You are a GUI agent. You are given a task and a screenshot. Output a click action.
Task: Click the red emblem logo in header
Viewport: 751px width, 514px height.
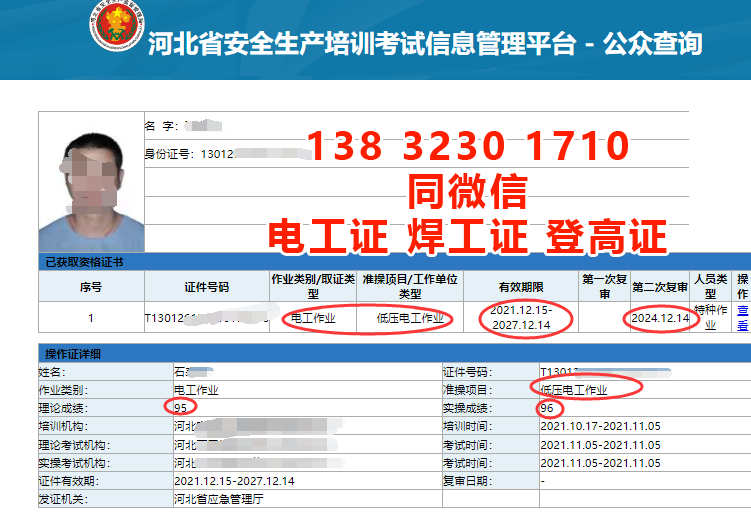(x=117, y=33)
